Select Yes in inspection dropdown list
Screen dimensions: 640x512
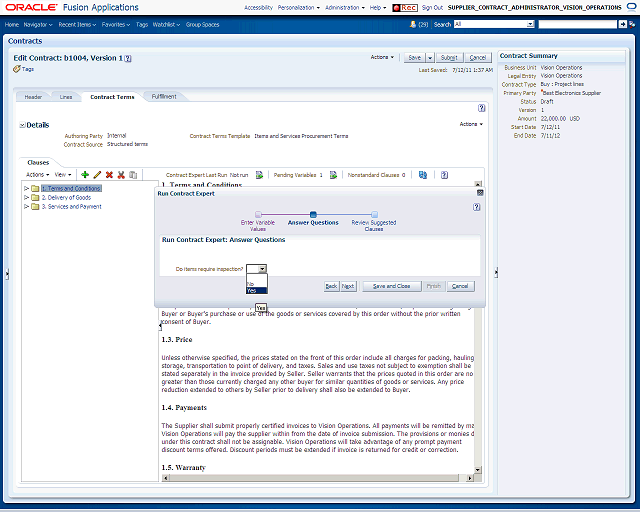point(257,290)
